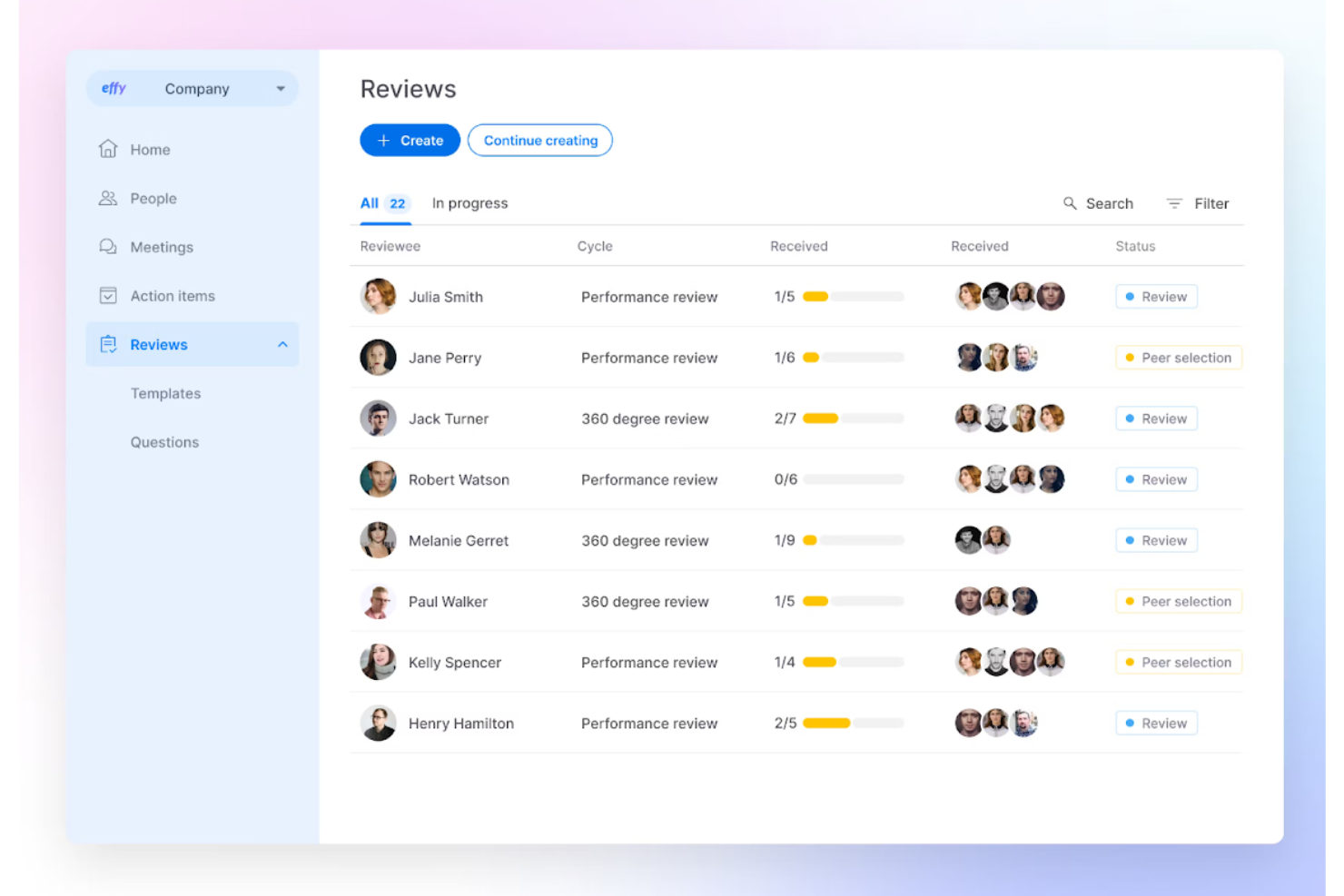Click Kelly Spencer's Peer selection status
Image resolution: width=1344 pixels, height=896 pixels.
tap(1178, 662)
